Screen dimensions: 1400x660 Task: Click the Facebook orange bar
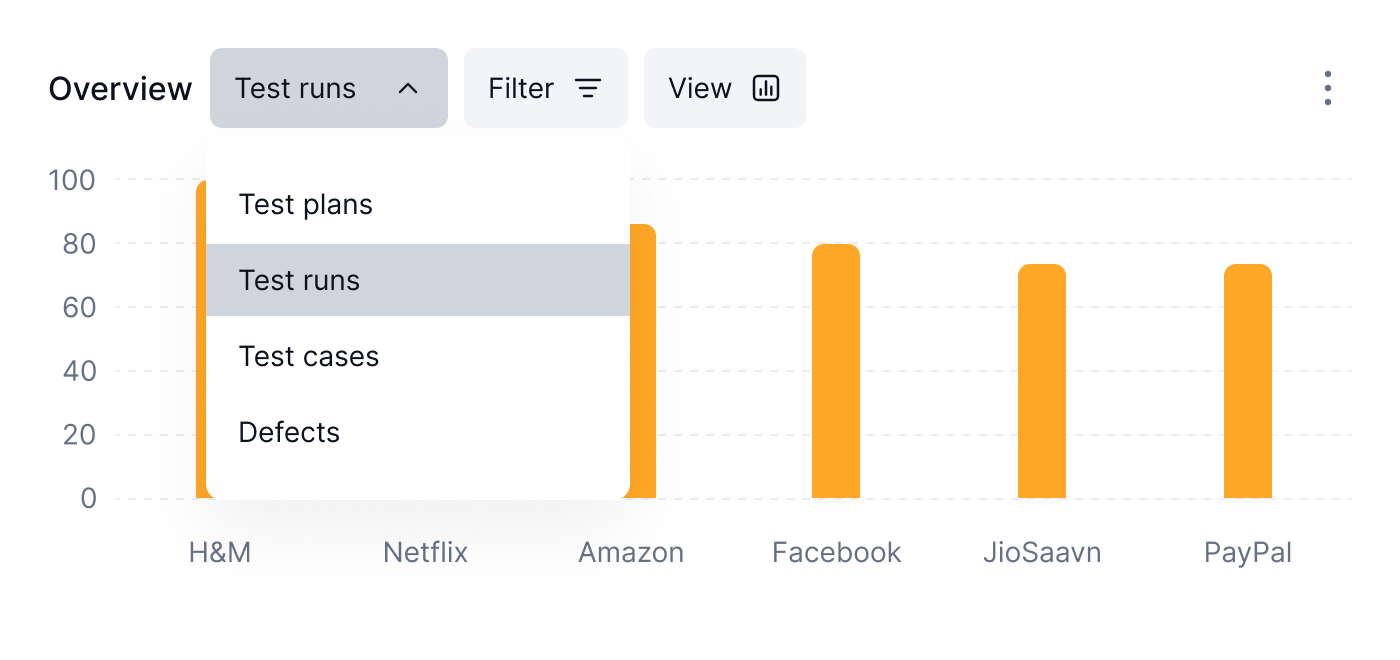coord(836,371)
